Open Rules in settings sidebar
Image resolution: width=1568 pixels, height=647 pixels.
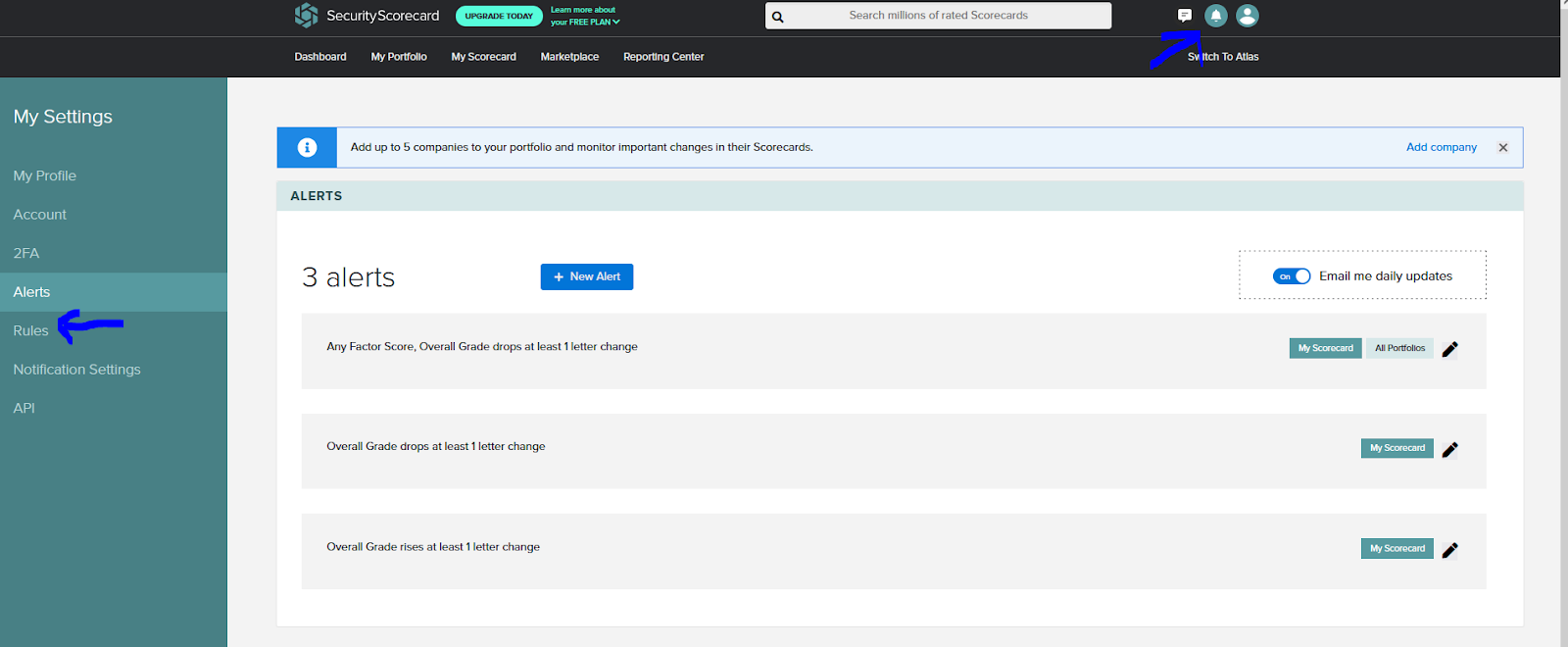[30, 331]
